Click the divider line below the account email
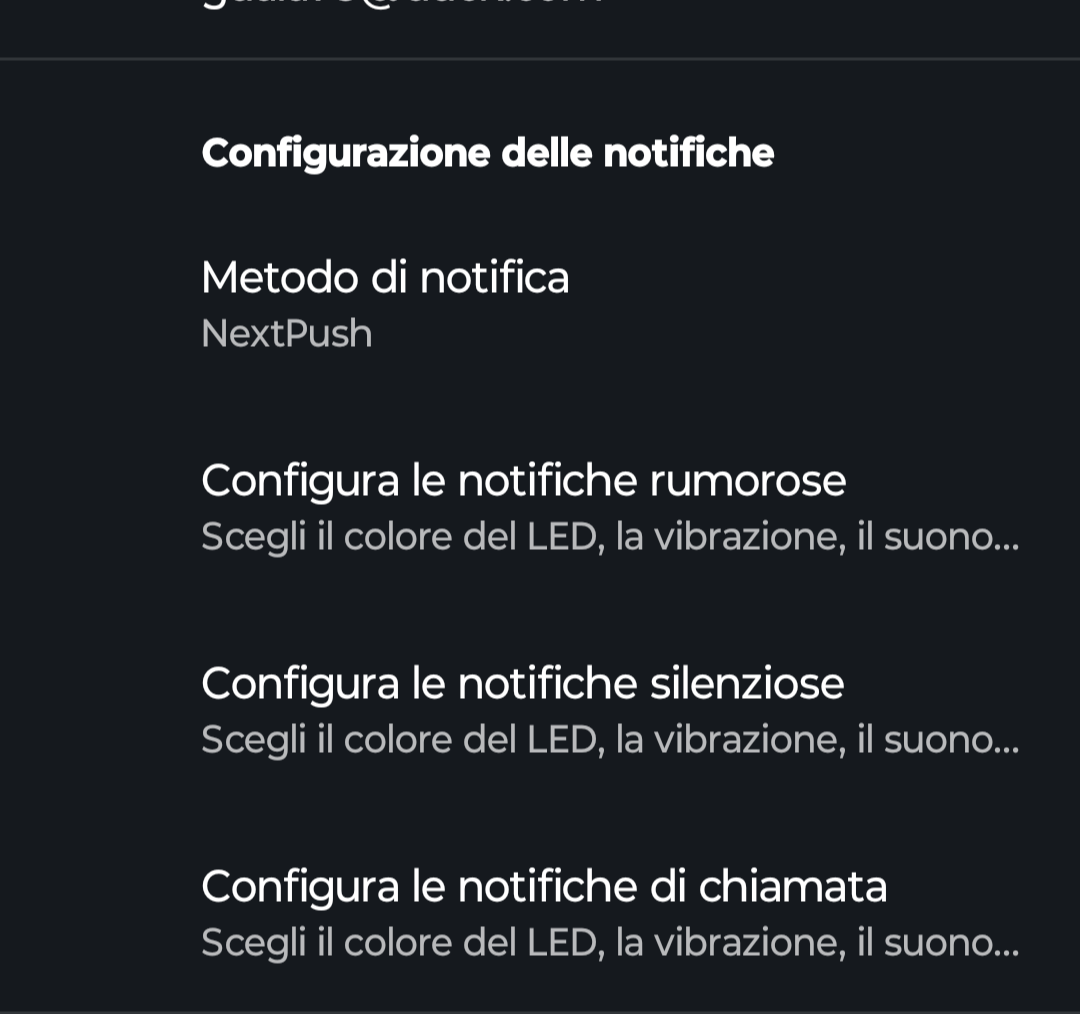 click(540, 59)
